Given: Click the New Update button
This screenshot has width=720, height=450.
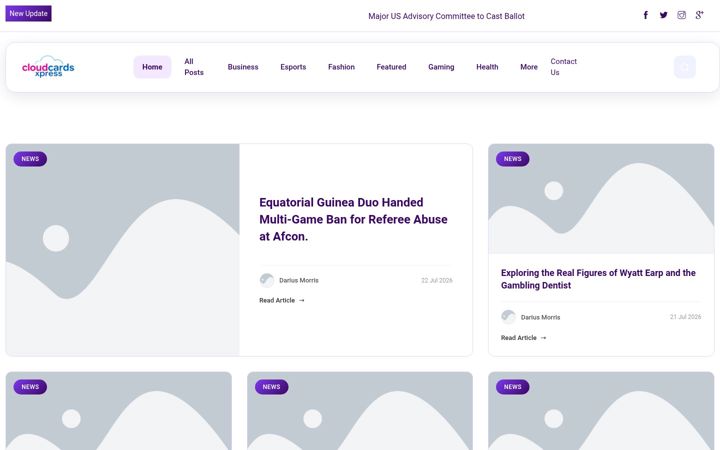Looking at the screenshot, I should (28, 13).
